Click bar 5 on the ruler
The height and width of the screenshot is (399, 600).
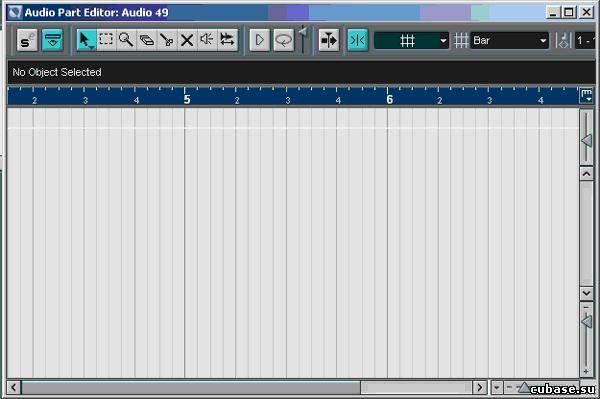[187, 99]
